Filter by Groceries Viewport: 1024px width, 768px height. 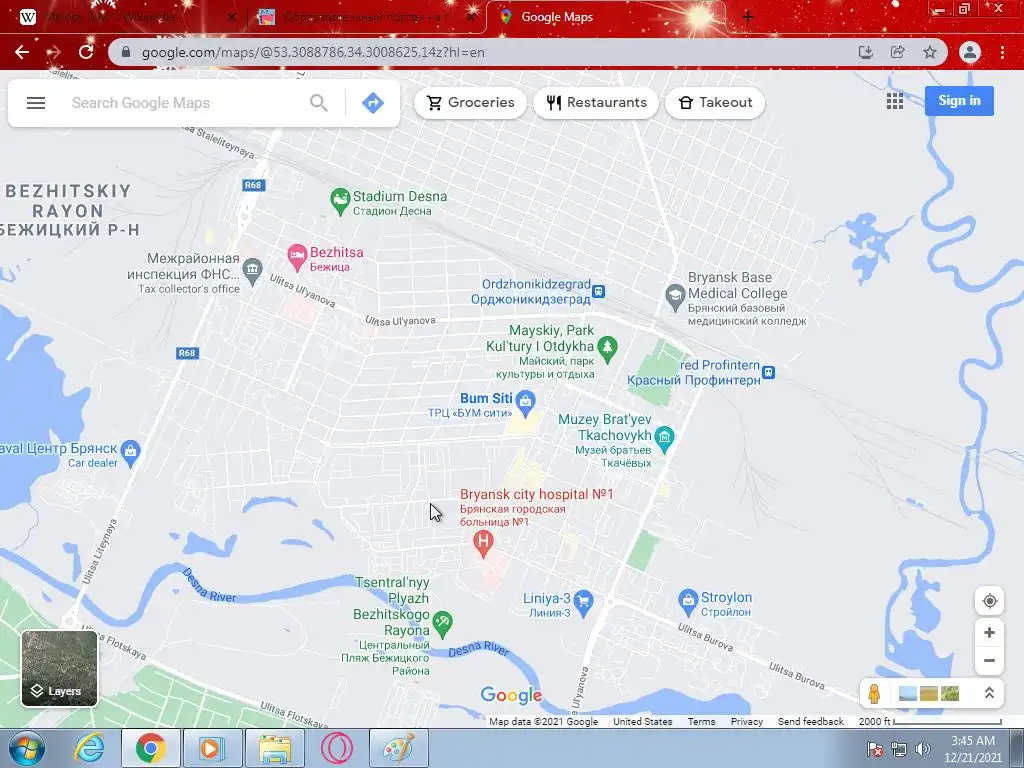pyautogui.click(x=470, y=103)
